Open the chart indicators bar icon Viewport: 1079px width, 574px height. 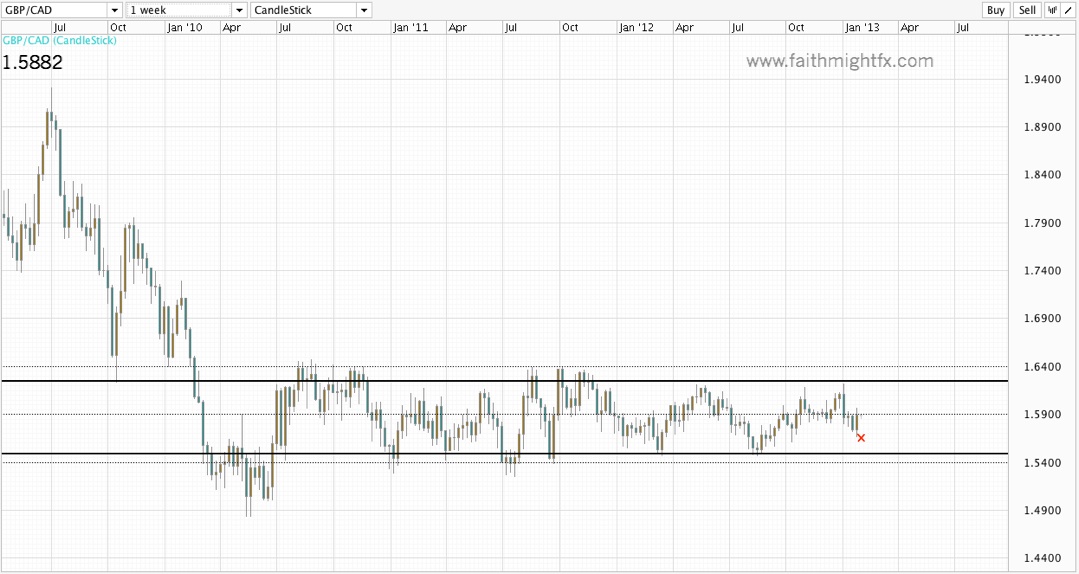click(x=1052, y=10)
